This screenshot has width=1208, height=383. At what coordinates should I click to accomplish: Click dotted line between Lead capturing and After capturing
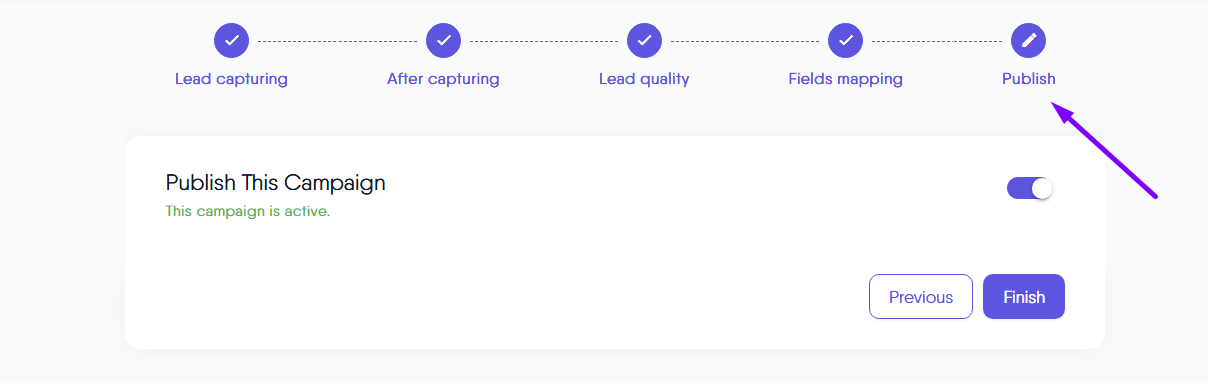click(x=337, y=41)
